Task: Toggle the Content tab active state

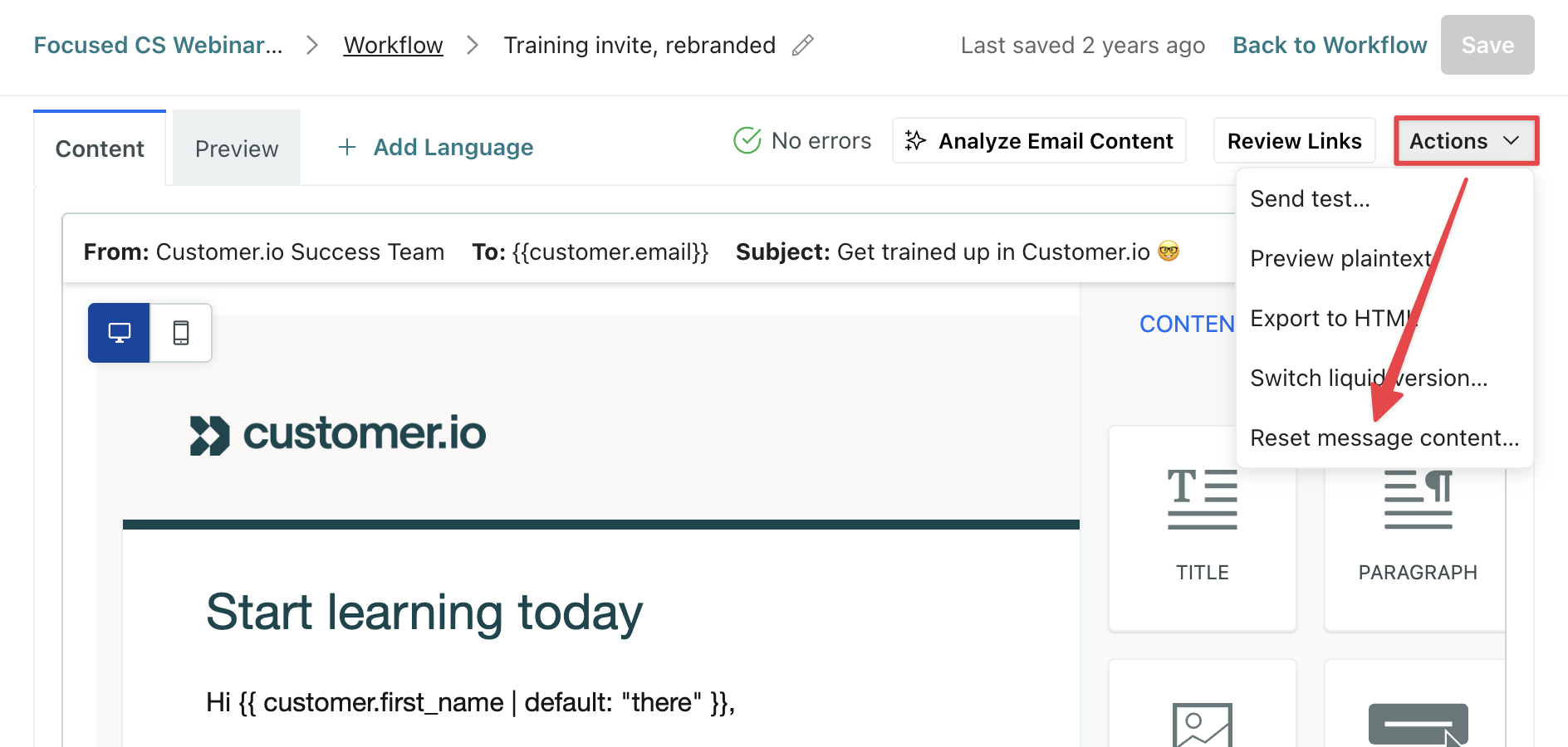Action: click(x=99, y=148)
